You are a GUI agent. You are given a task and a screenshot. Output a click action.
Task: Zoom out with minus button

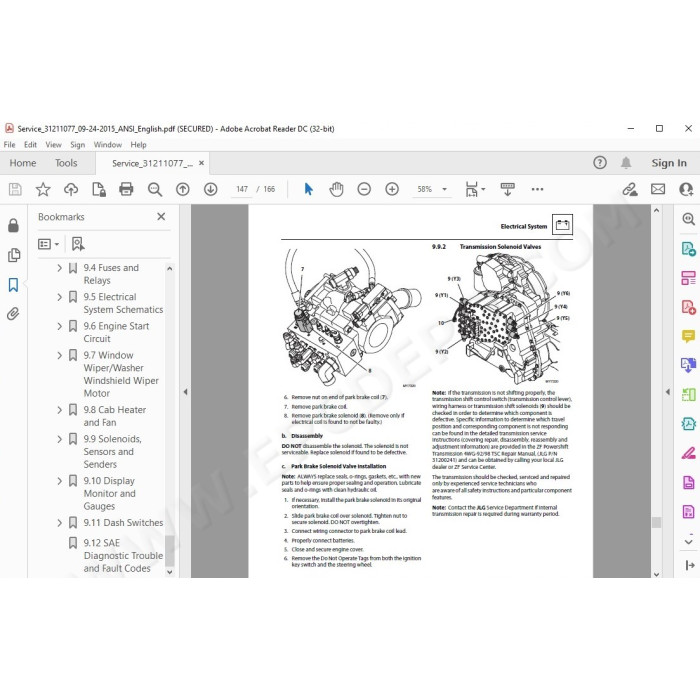364,189
